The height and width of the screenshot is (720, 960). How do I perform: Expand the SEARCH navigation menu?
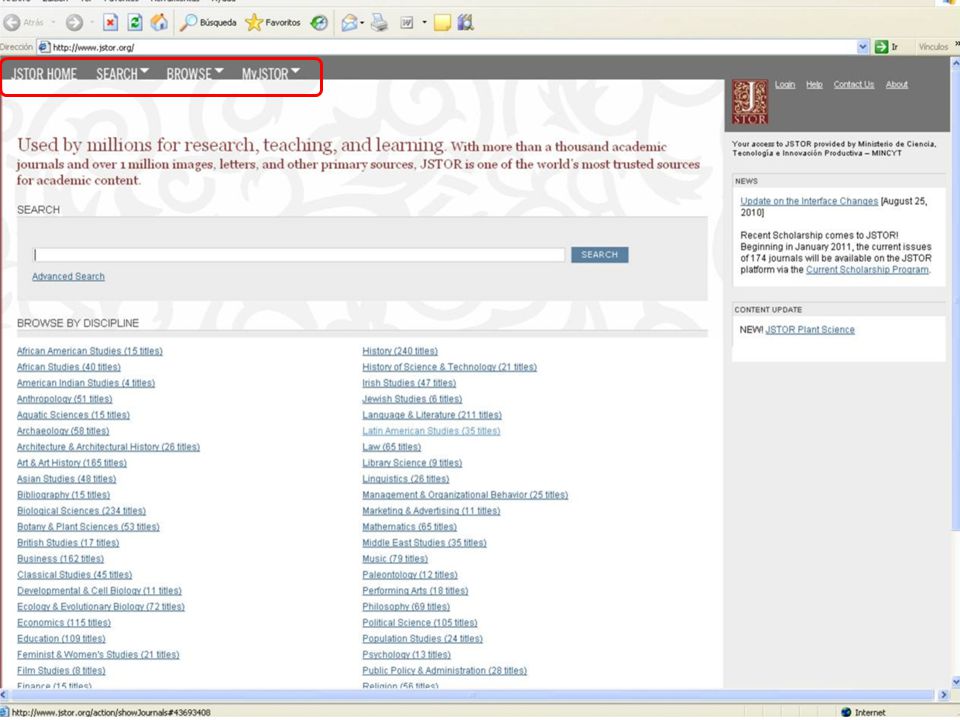coord(122,73)
